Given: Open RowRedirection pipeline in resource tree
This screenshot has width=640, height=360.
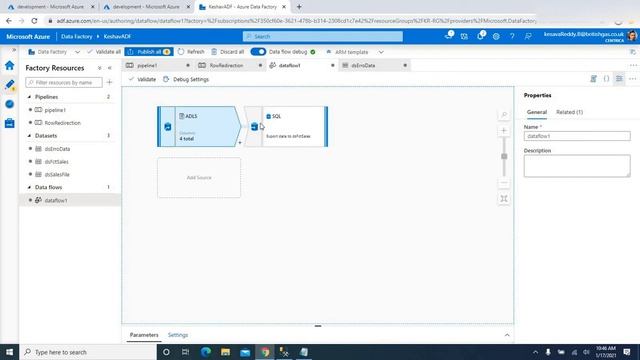Looking at the screenshot, I should tap(62, 123).
